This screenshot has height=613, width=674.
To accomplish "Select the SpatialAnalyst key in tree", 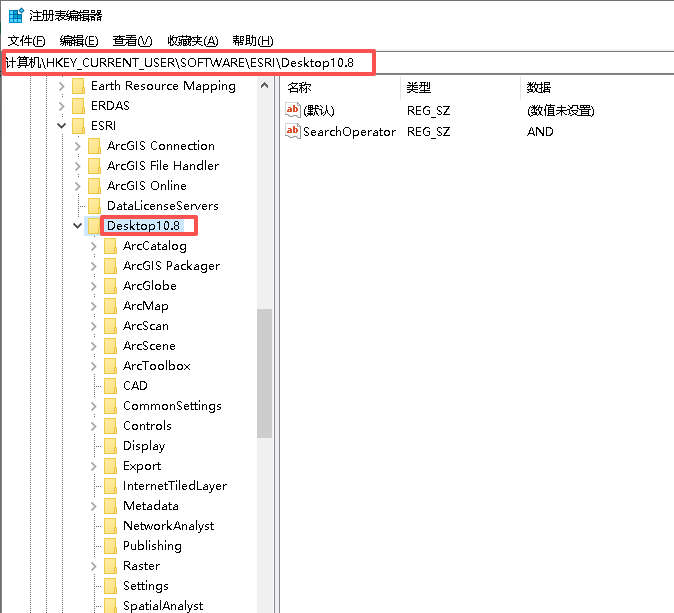I will [162, 606].
